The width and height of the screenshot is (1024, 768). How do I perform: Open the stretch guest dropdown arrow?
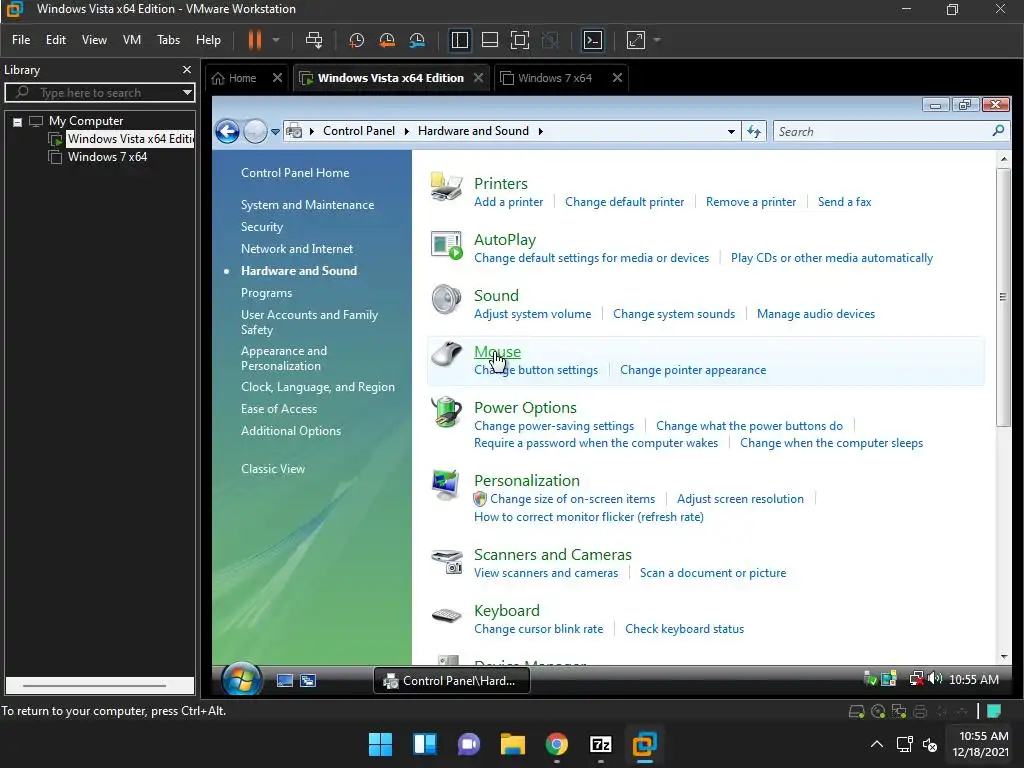(x=657, y=40)
